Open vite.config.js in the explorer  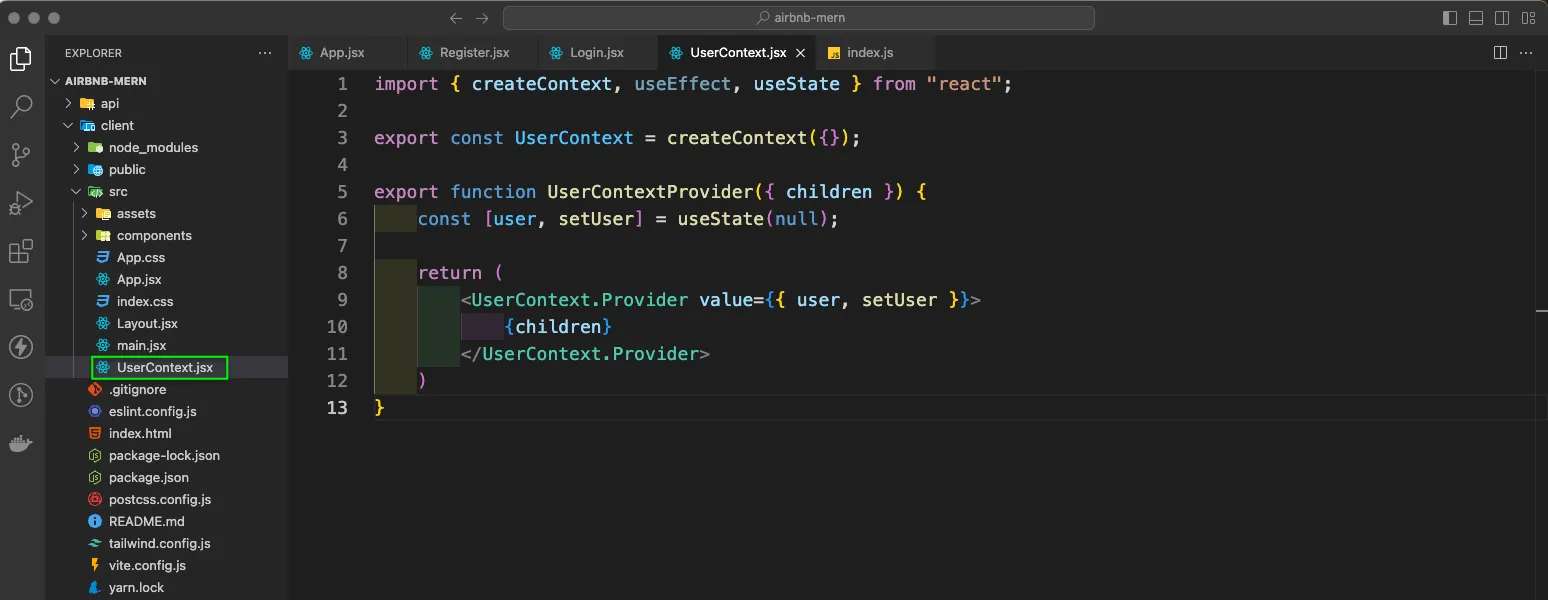point(166,565)
